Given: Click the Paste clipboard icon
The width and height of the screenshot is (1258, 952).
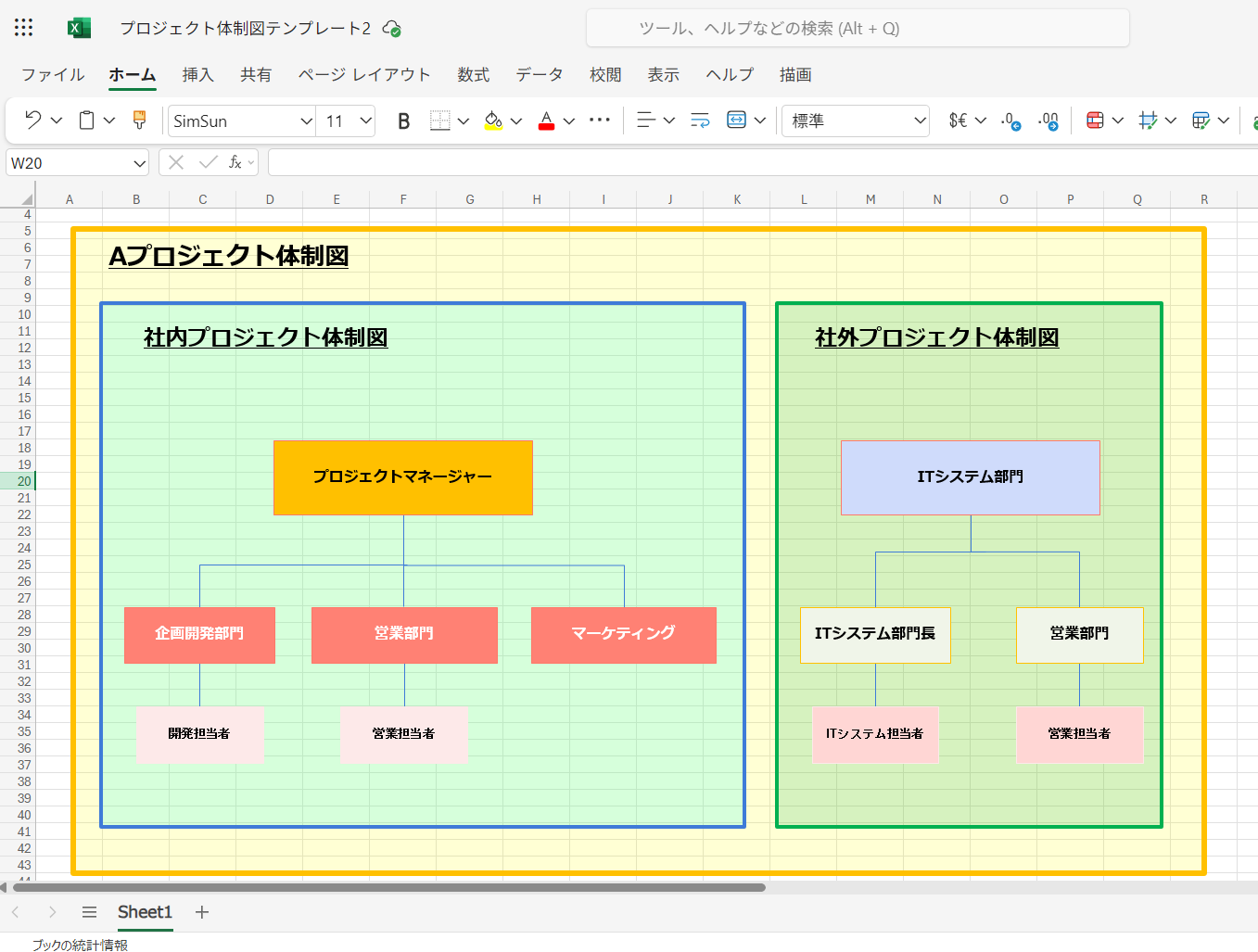Looking at the screenshot, I should click(x=87, y=121).
